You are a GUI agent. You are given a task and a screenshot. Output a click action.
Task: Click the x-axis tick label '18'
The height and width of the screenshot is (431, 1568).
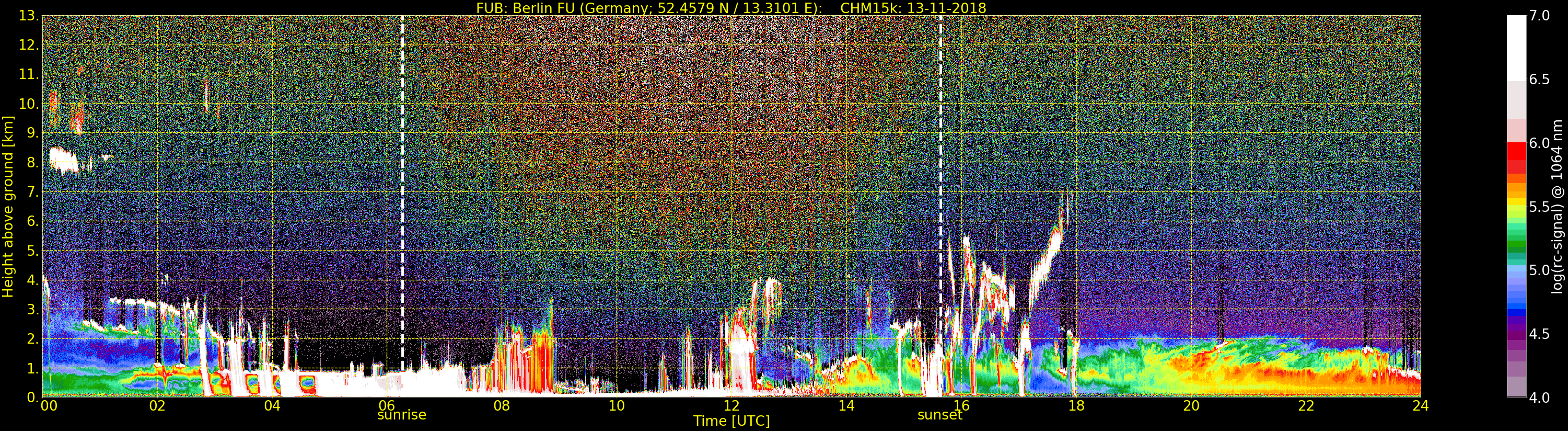coord(1076,406)
